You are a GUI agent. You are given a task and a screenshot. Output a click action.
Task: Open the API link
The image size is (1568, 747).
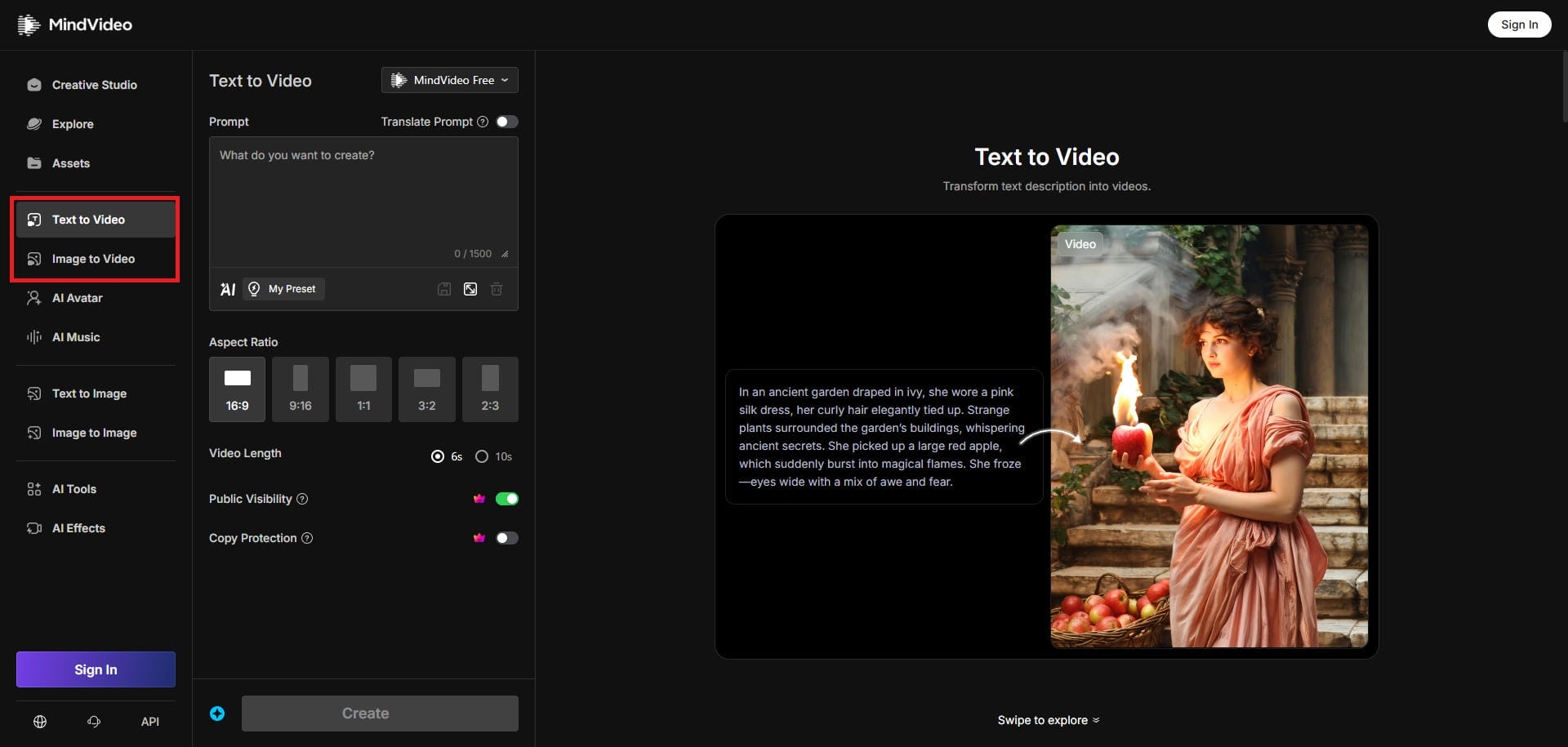point(150,722)
